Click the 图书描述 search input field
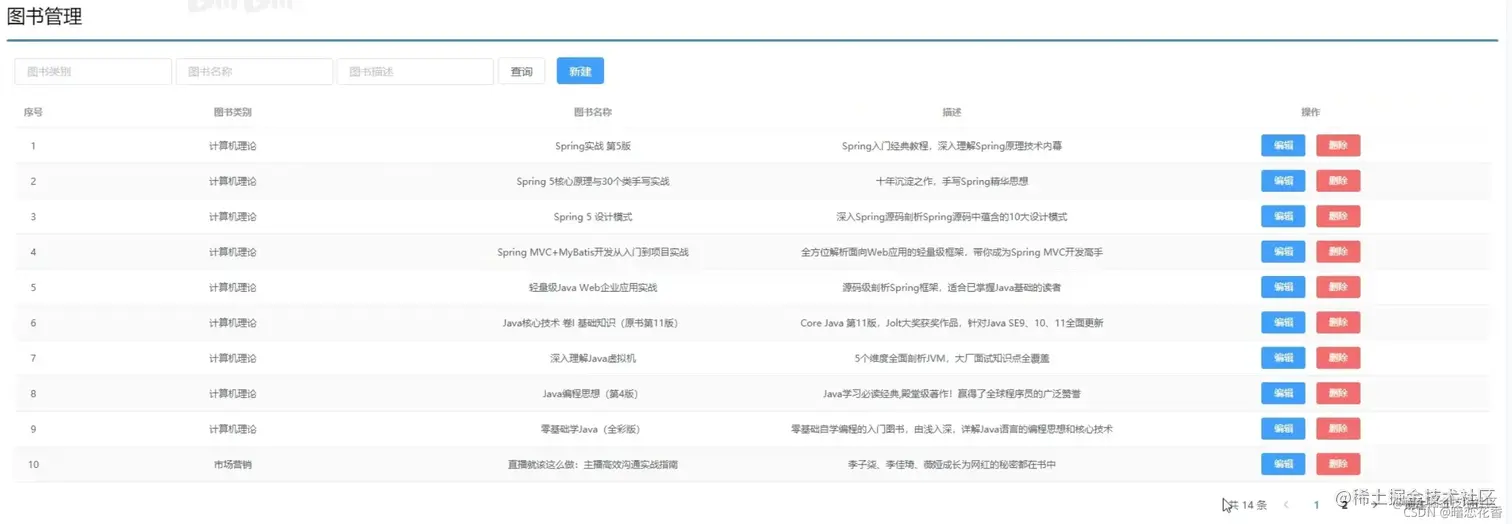Screen dimensions: 1512x524 415,71
